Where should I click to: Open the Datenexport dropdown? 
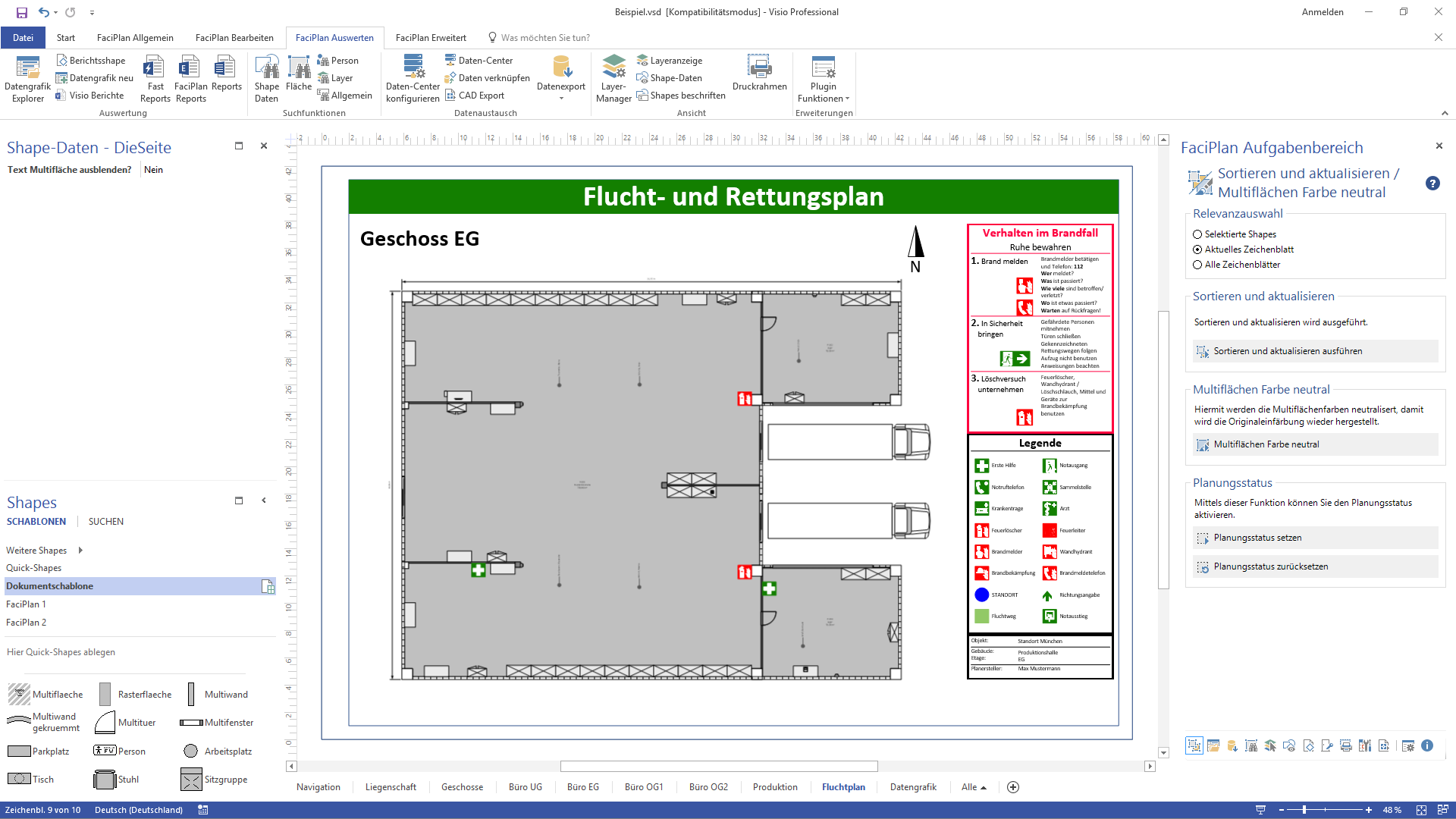(x=561, y=79)
